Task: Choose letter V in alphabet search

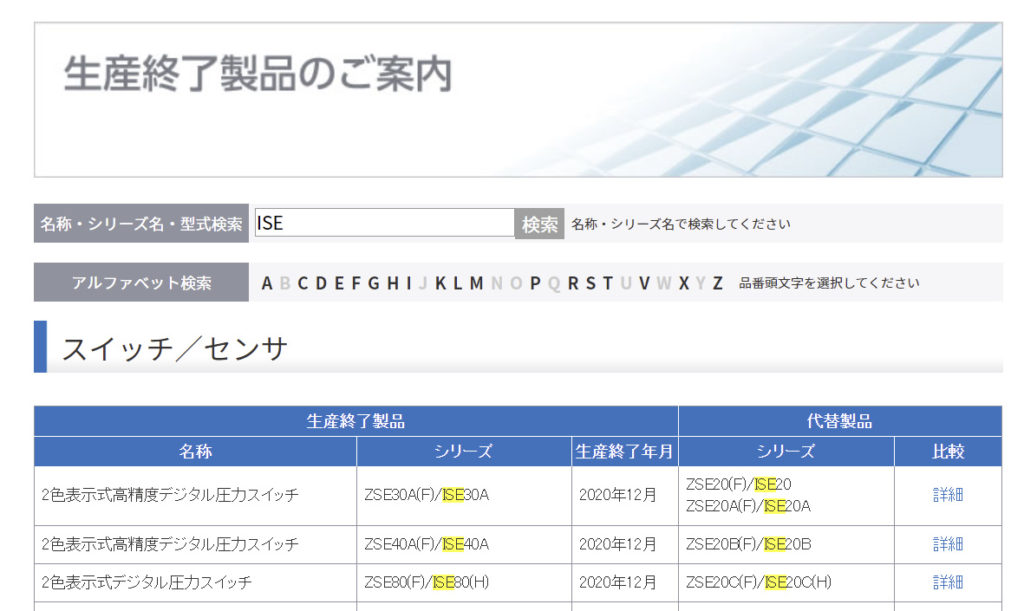Action: [x=644, y=283]
